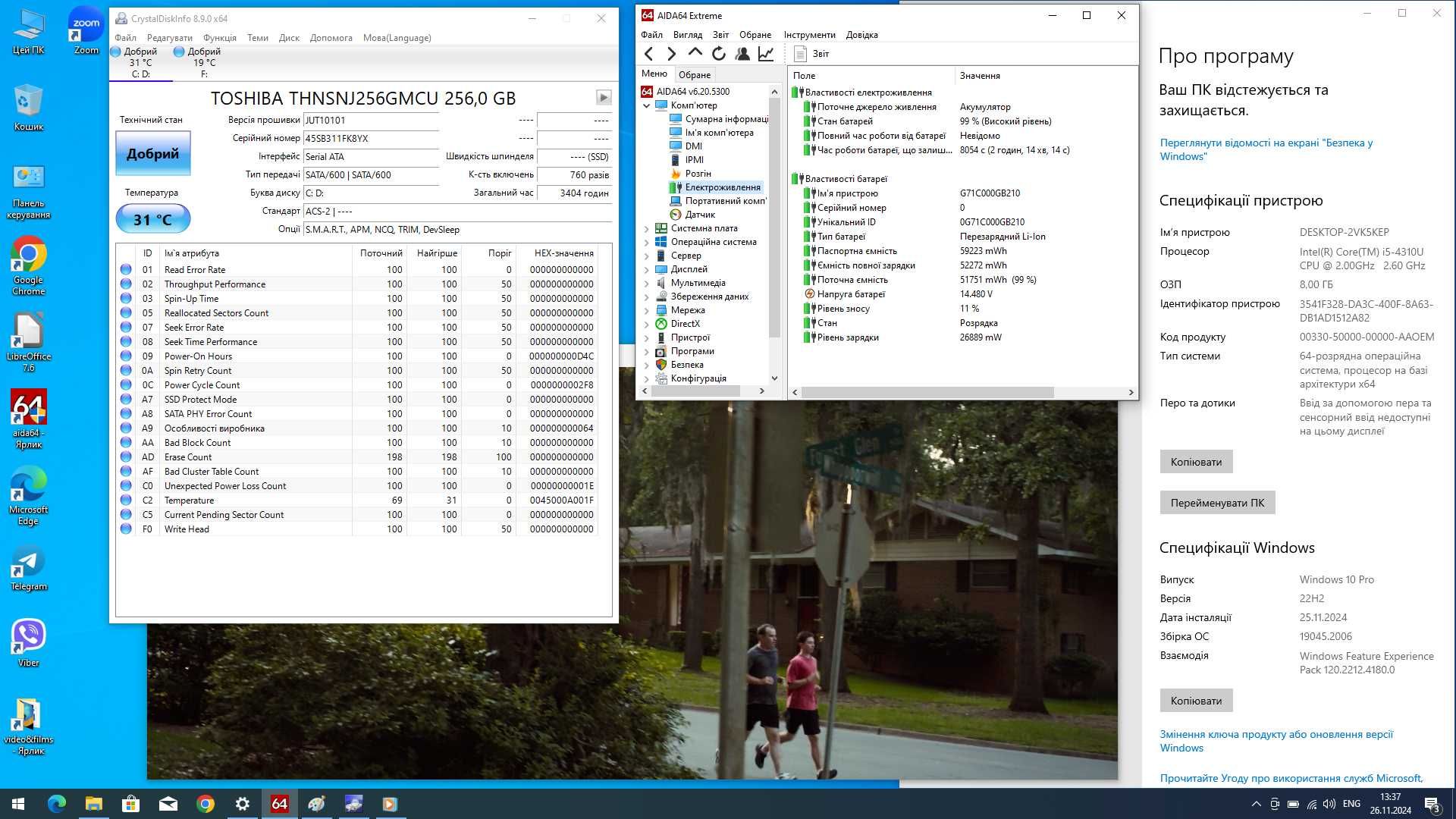Expand Дисплей tree node
This screenshot has height=819, width=1456.
pyautogui.click(x=647, y=269)
